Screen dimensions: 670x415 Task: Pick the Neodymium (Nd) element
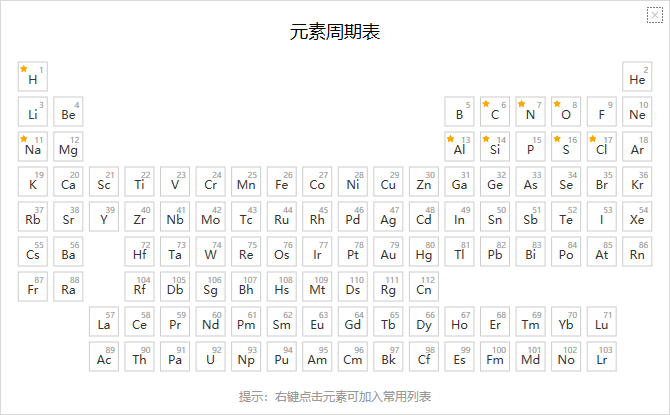pos(211,322)
